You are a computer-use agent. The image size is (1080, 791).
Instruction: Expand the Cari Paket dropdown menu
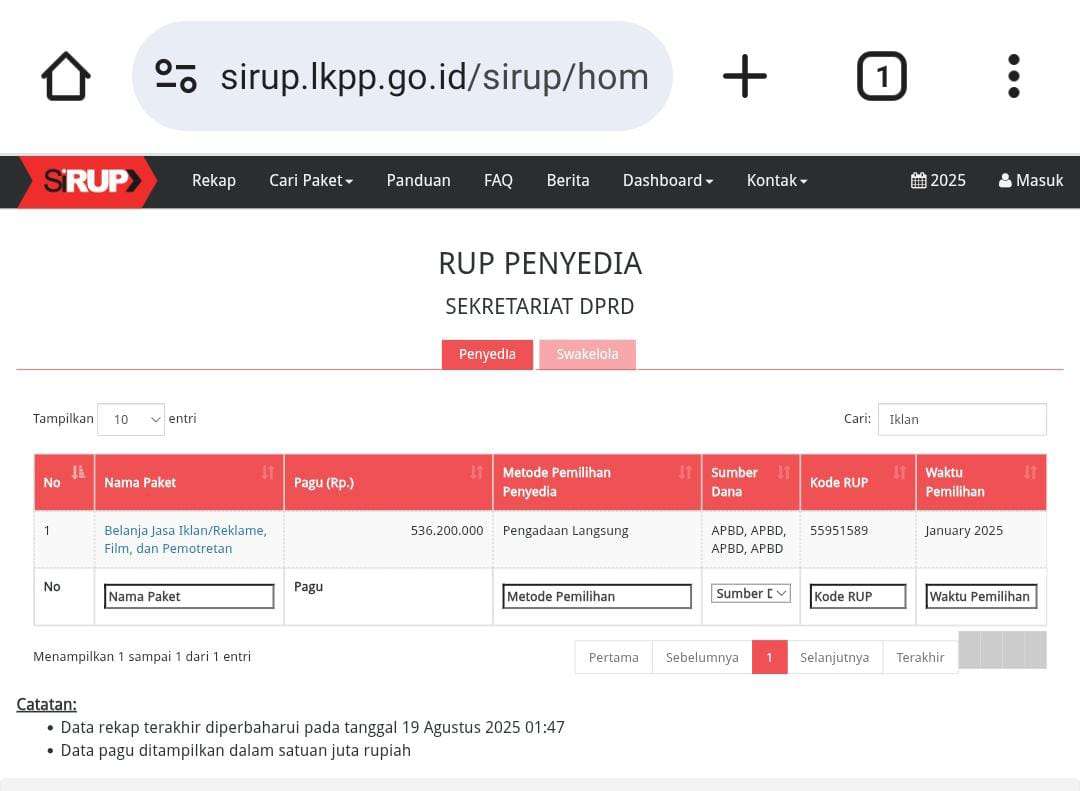coord(310,181)
